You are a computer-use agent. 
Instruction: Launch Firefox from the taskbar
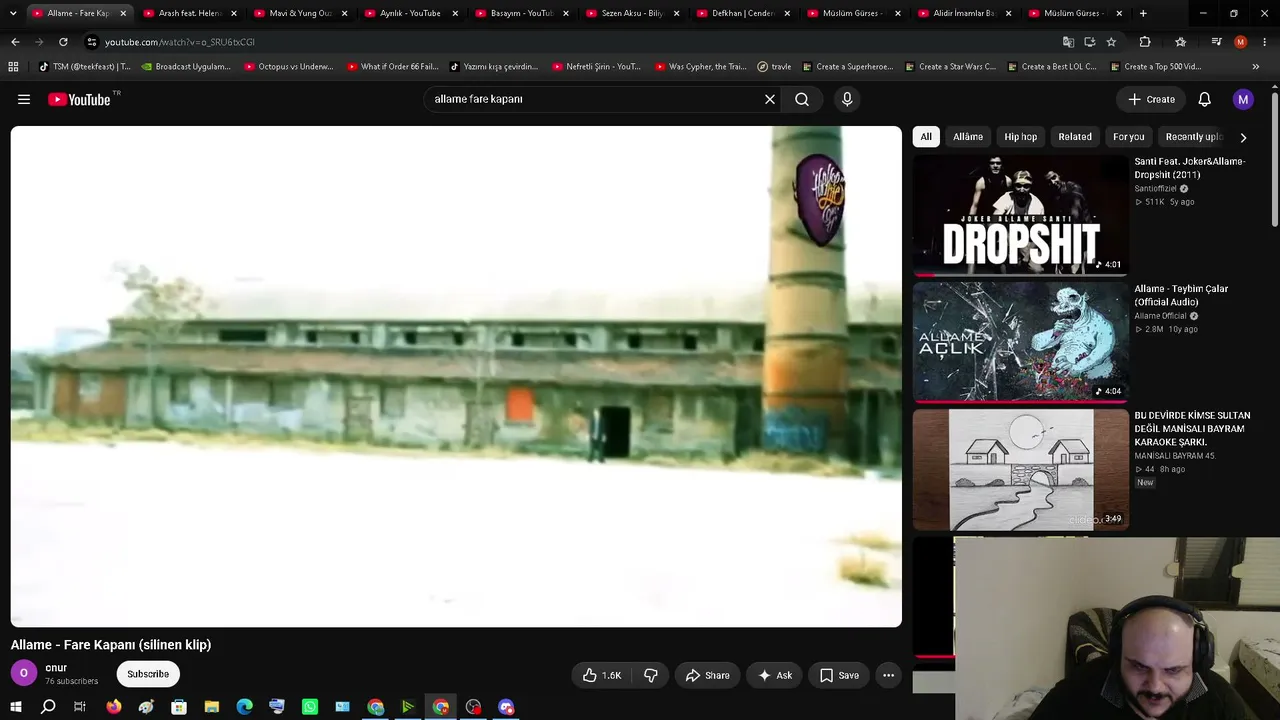pyautogui.click(x=114, y=707)
